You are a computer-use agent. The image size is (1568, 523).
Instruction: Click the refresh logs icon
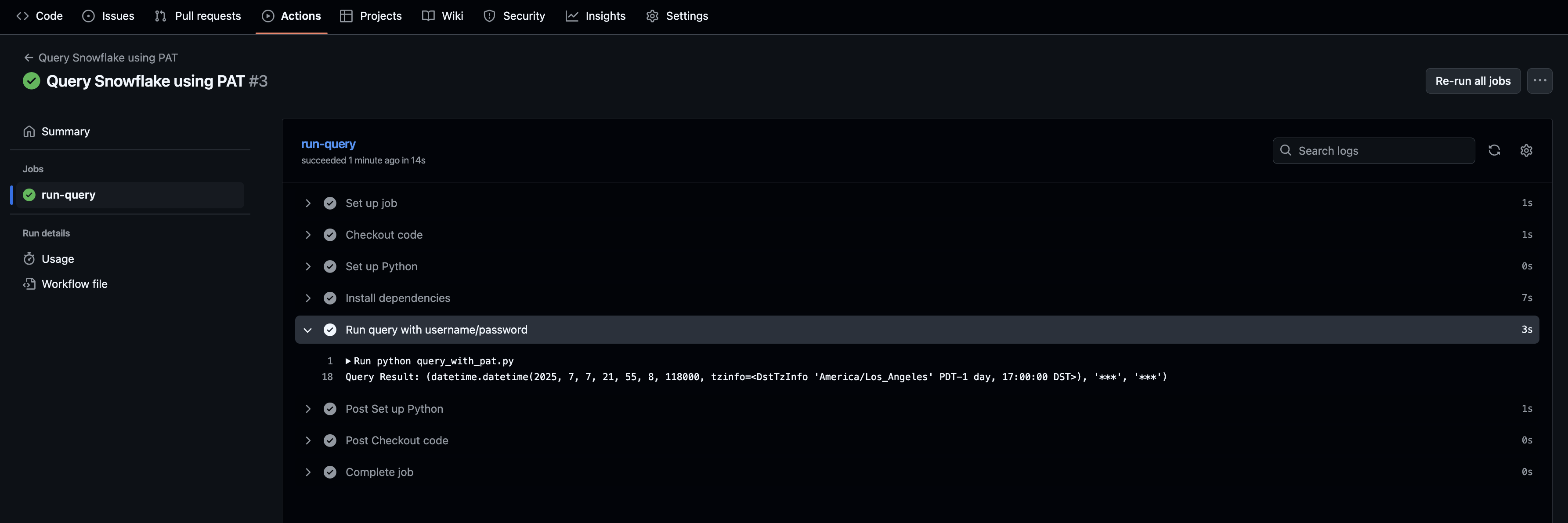click(1495, 150)
